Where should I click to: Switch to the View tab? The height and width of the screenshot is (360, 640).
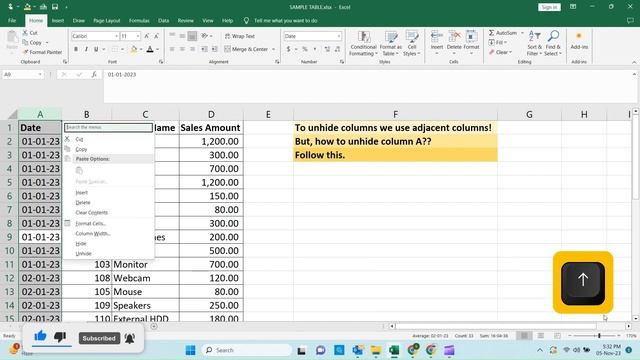coord(208,20)
